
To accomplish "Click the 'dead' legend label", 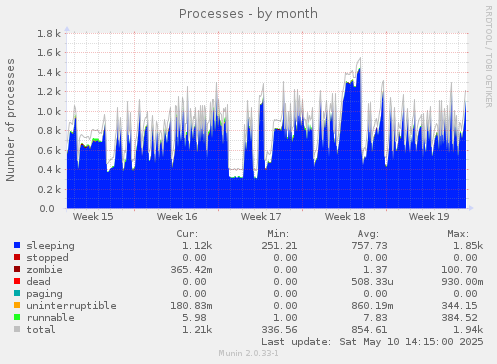I will [x=38, y=282].
